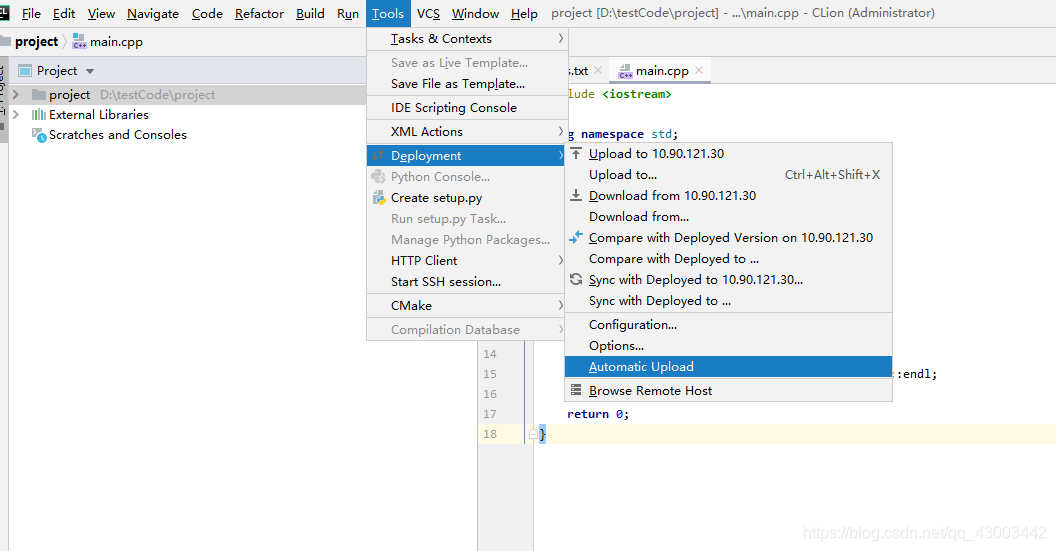This screenshot has width=1056, height=551.
Task: Open deployment Configuration...
Action: point(728,325)
